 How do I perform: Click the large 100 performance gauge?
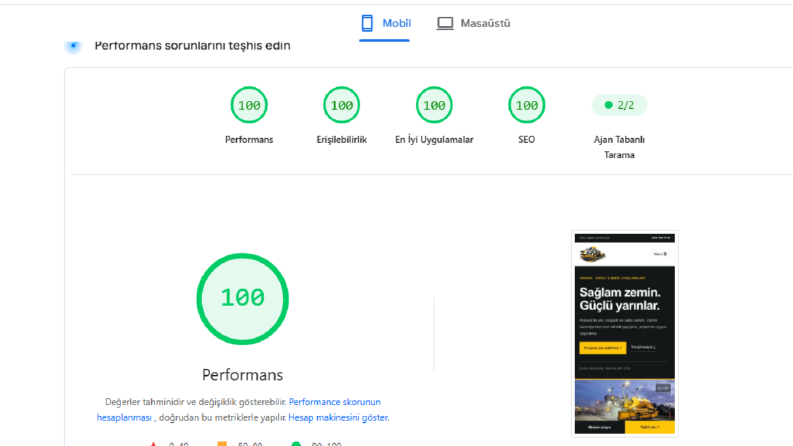(243, 299)
